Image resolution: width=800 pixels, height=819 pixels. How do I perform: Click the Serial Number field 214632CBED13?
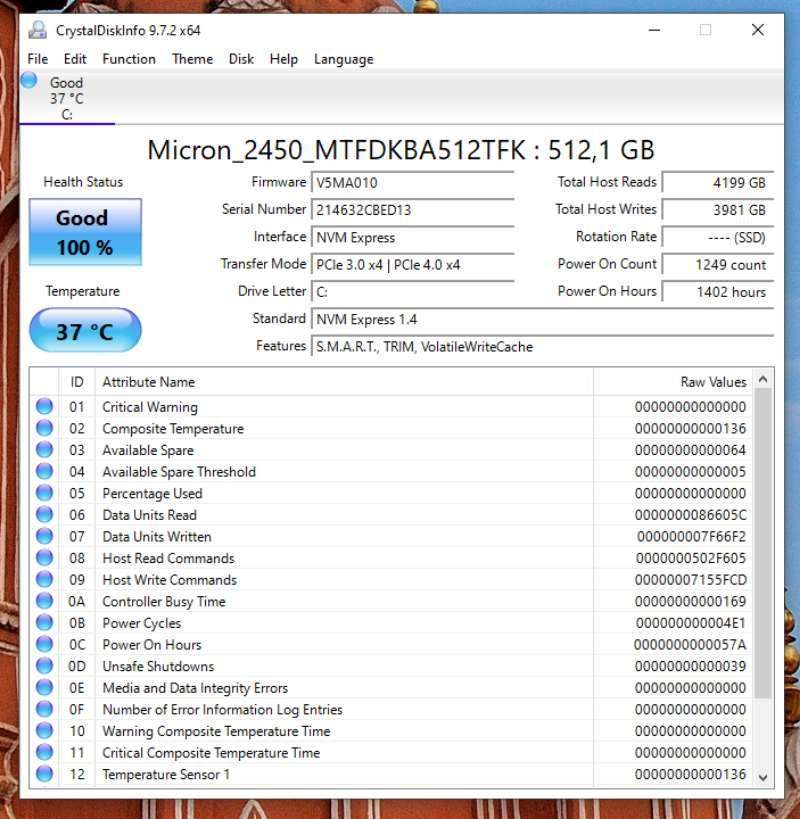[413, 210]
